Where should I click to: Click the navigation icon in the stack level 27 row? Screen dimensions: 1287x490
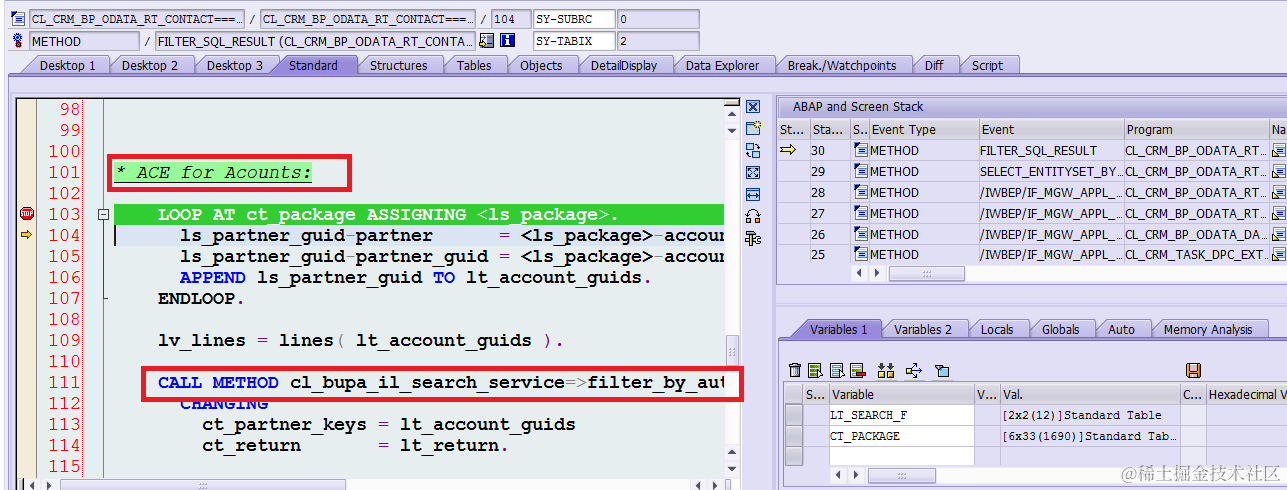pyautogui.click(x=1279, y=213)
